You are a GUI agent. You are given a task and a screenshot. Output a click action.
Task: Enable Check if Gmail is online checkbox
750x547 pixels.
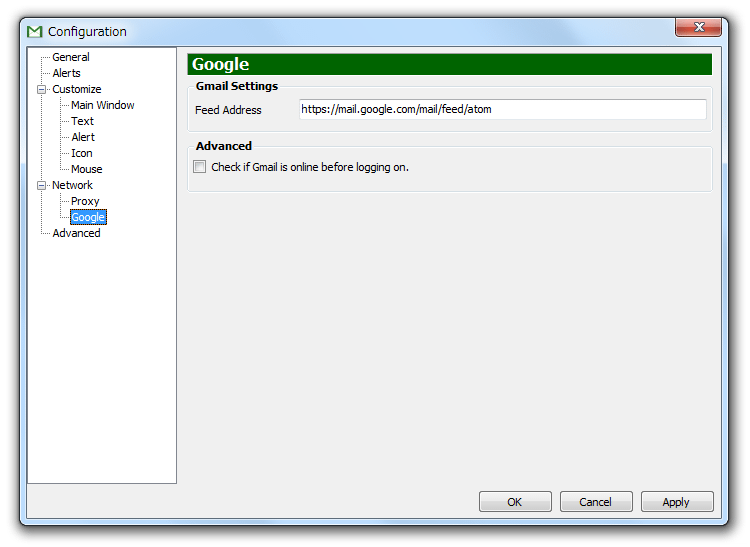point(199,167)
